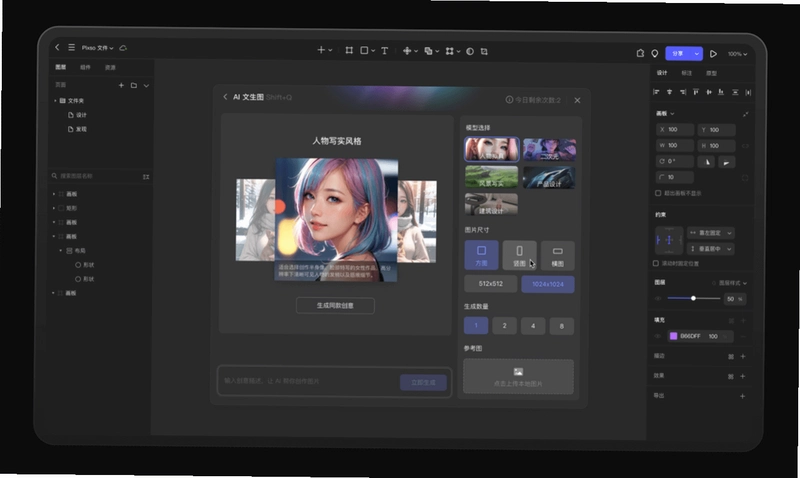Toggle fill B66DFF visibility eye
Screen dimensions: 800x478
coord(658,336)
